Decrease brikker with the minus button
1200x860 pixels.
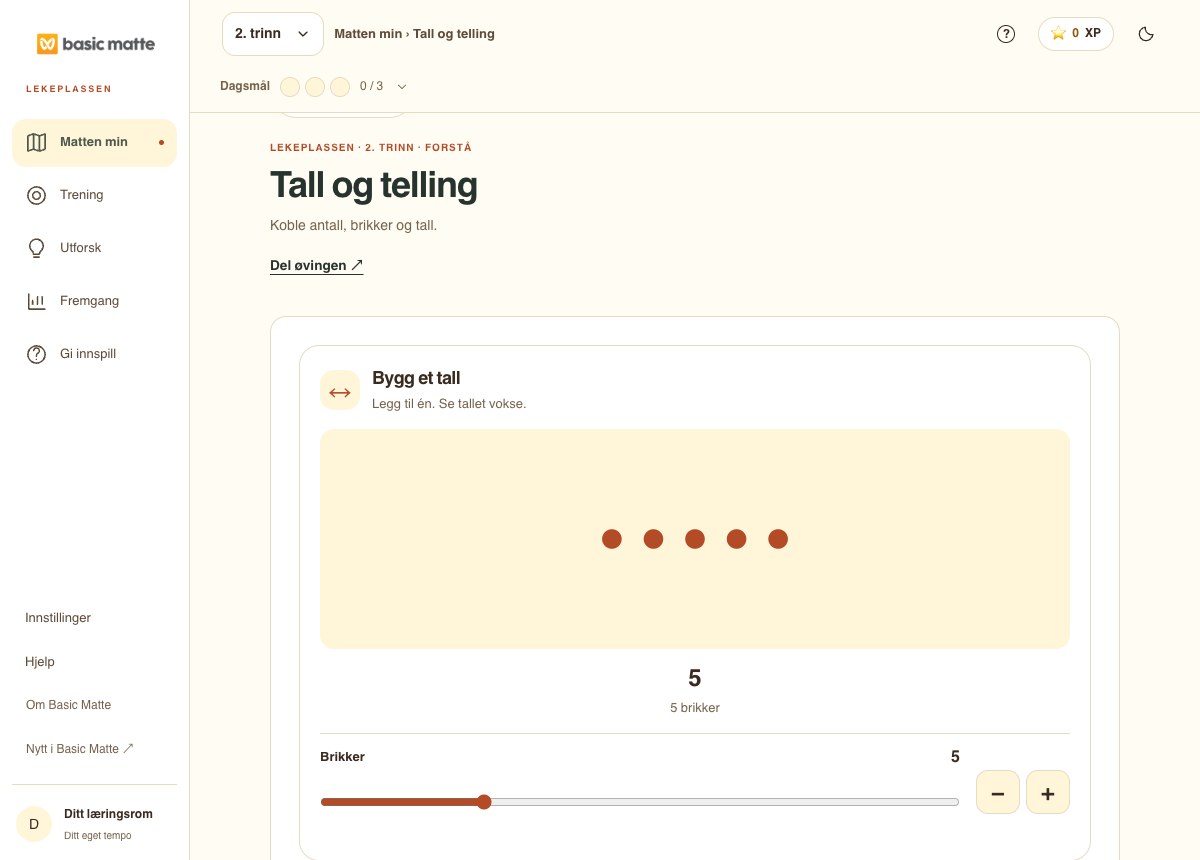(998, 792)
